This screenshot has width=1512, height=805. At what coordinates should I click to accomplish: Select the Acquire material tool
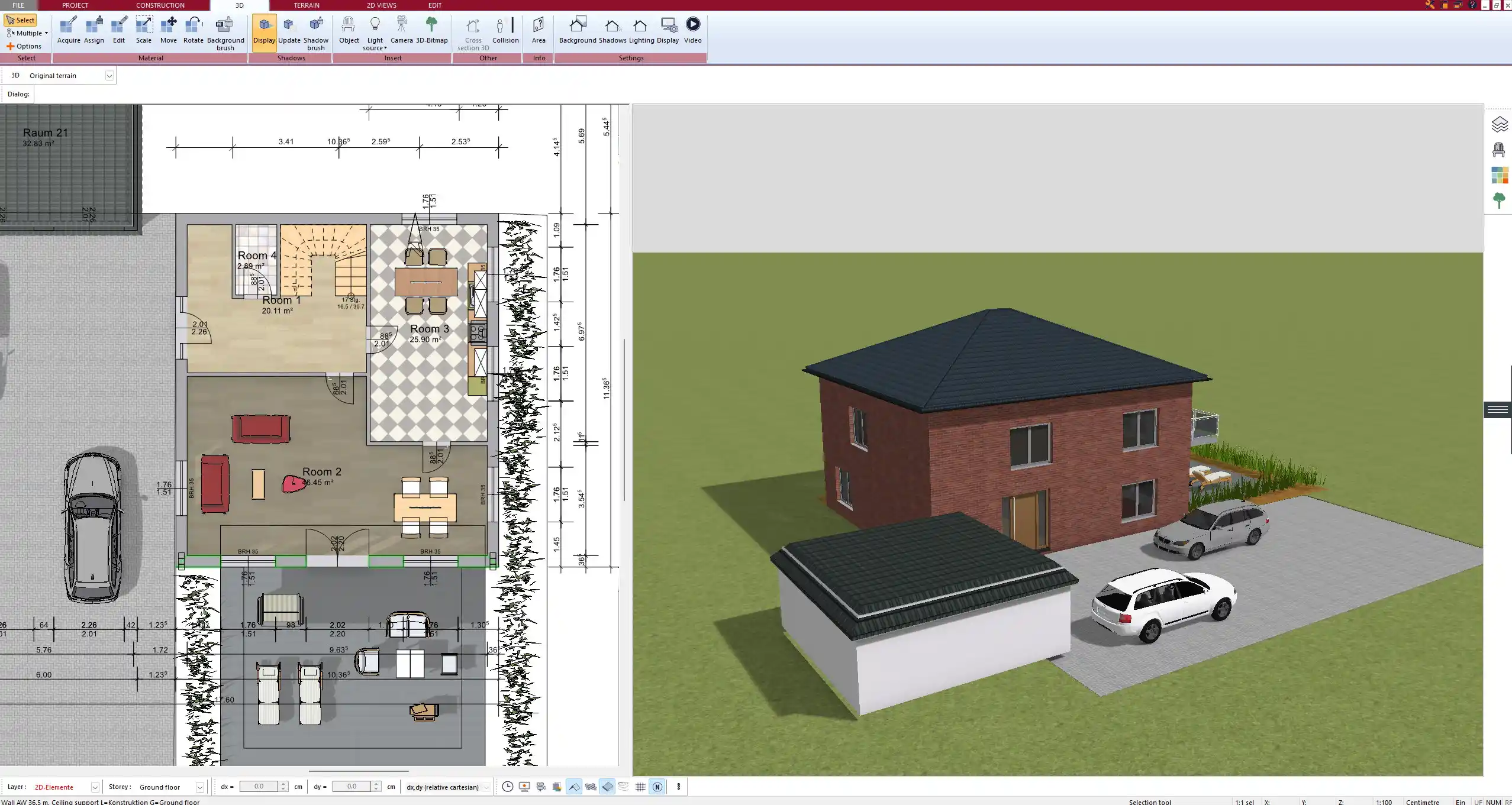[69, 30]
